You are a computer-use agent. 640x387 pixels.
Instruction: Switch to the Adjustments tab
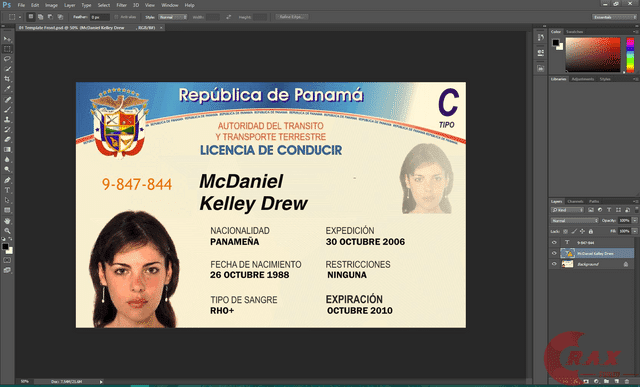coord(582,79)
